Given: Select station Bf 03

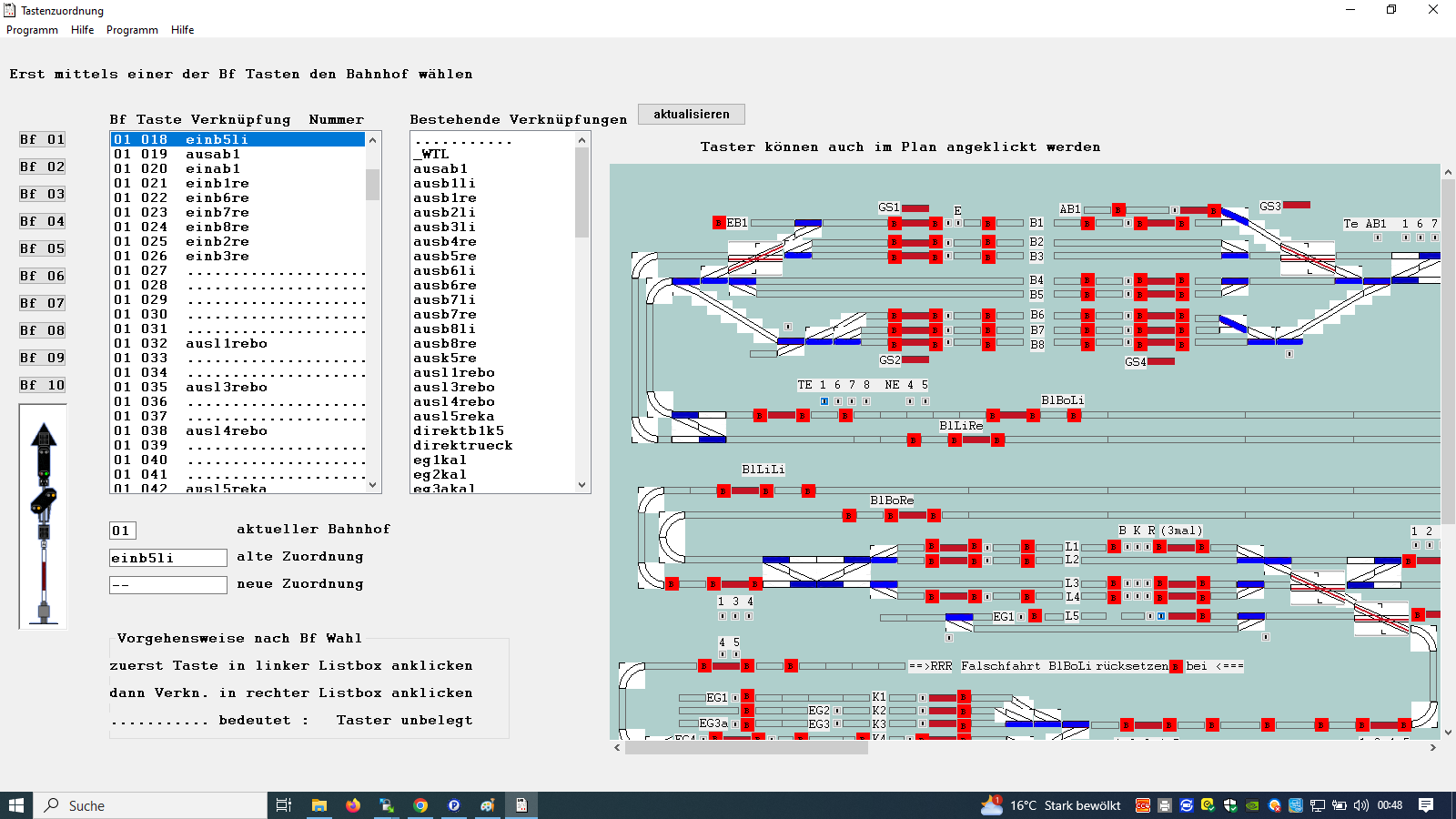Looking at the screenshot, I should (43, 194).
